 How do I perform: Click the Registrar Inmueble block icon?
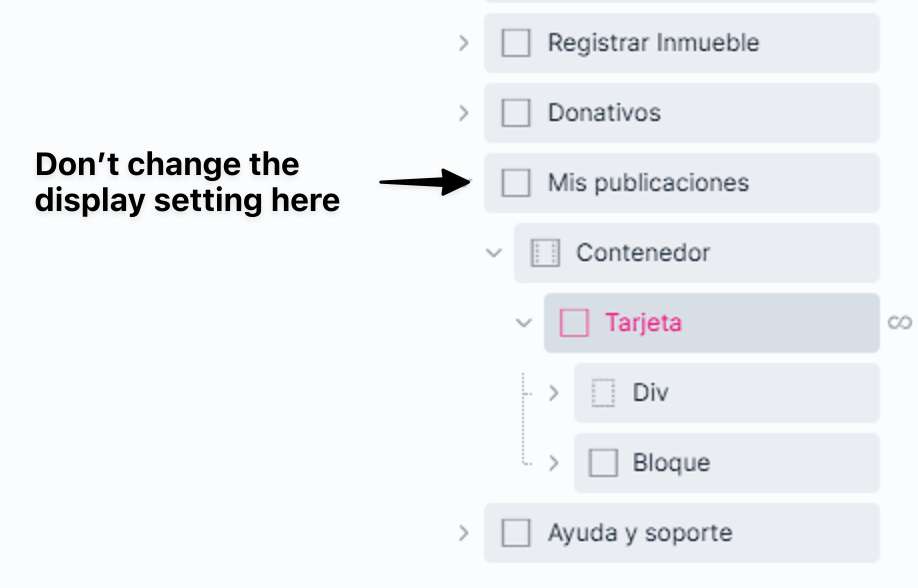point(516,43)
